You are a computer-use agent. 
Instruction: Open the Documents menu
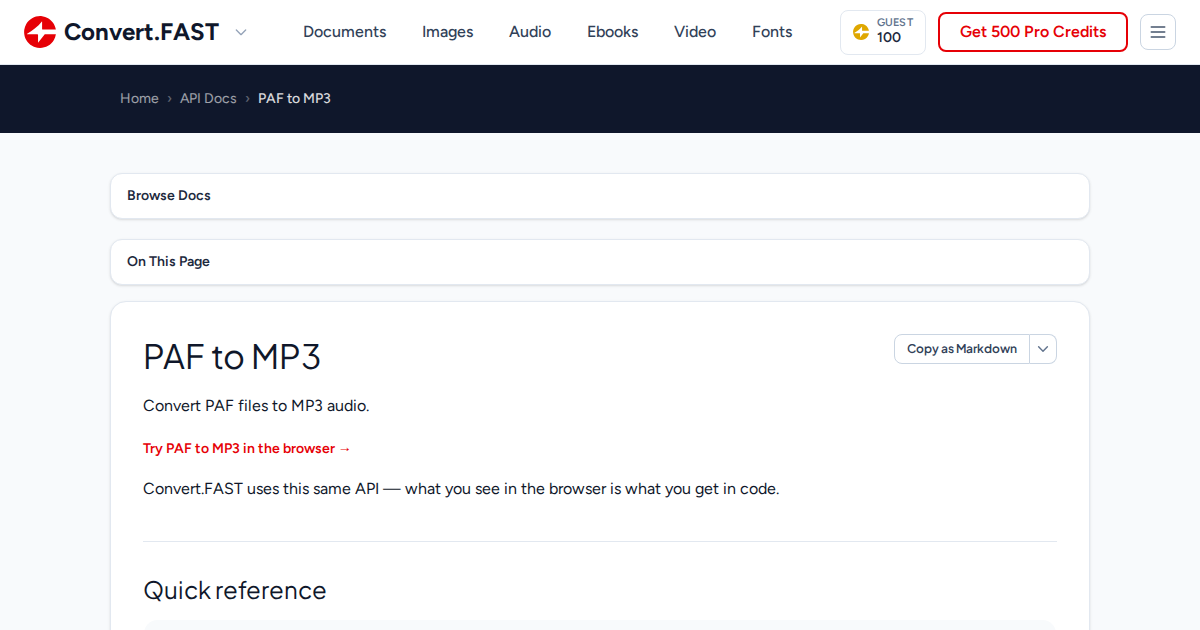345,32
